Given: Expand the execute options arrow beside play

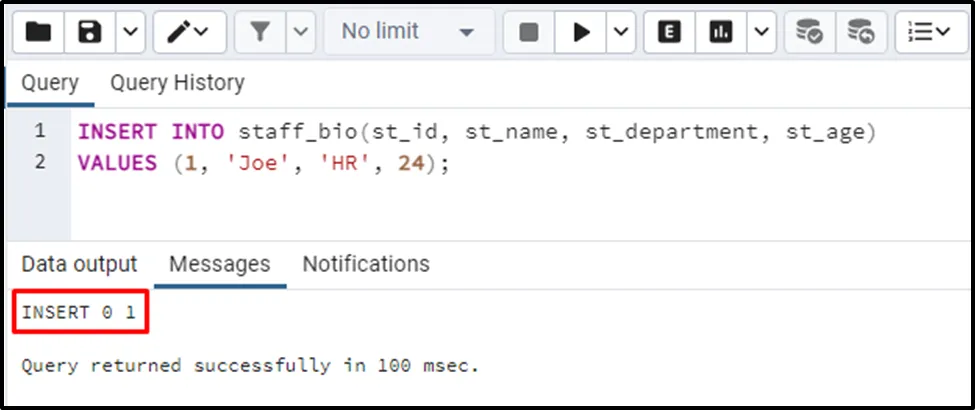Looking at the screenshot, I should 621,33.
